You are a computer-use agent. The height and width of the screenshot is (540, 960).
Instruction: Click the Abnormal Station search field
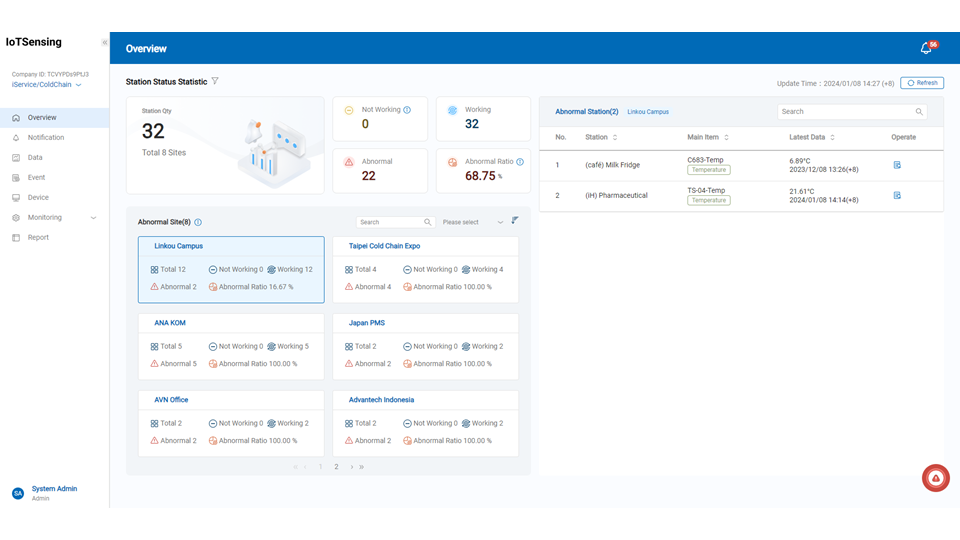(846, 112)
